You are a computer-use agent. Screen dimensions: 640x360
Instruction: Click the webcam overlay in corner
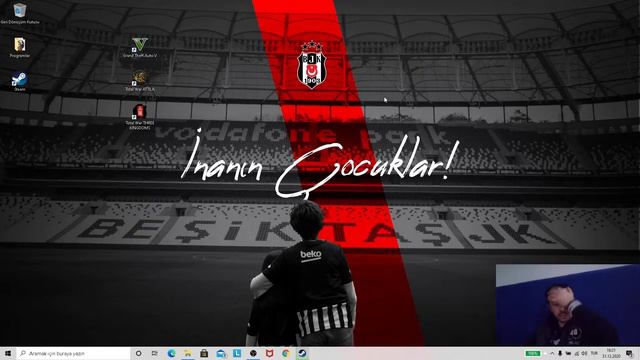pyautogui.click(x=568, y=305)
